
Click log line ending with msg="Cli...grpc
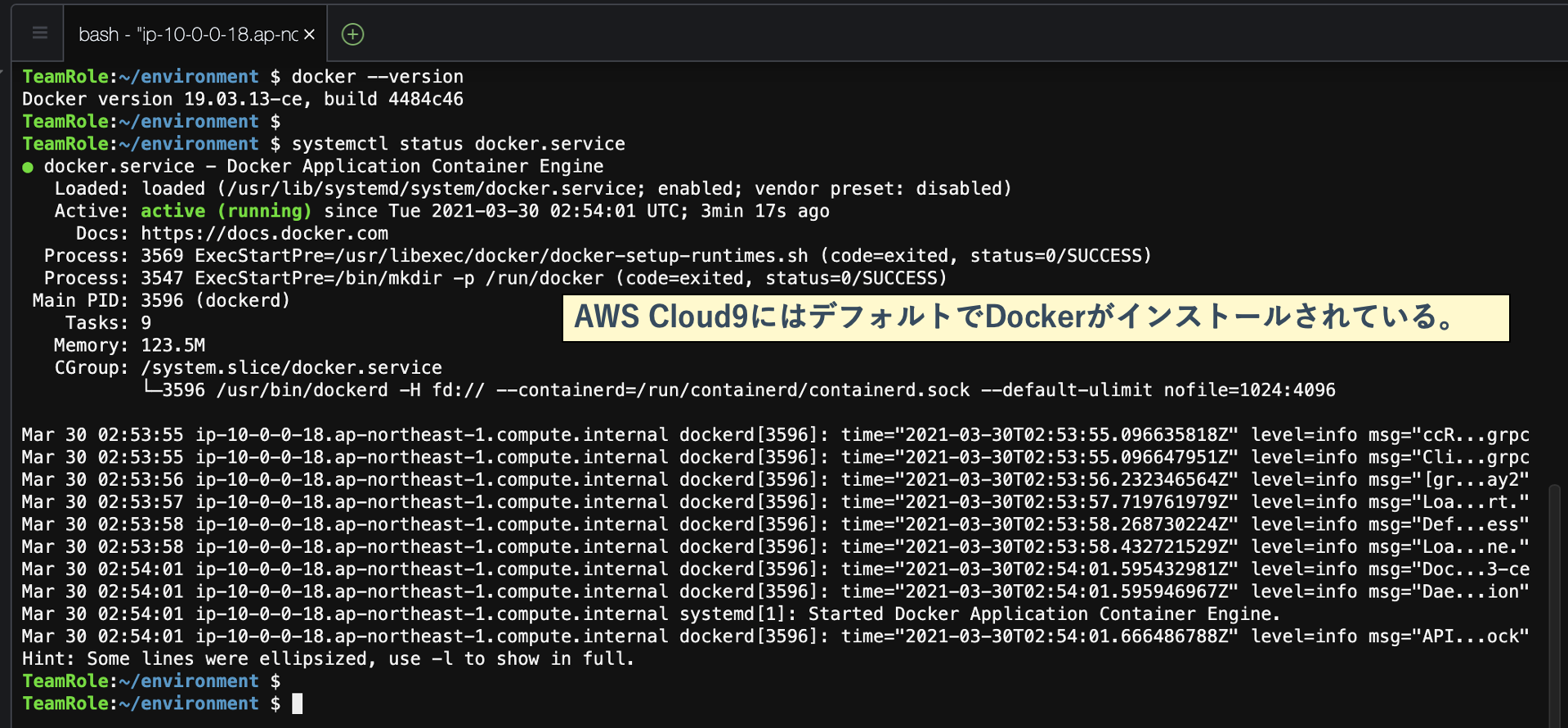click(776, 457)
